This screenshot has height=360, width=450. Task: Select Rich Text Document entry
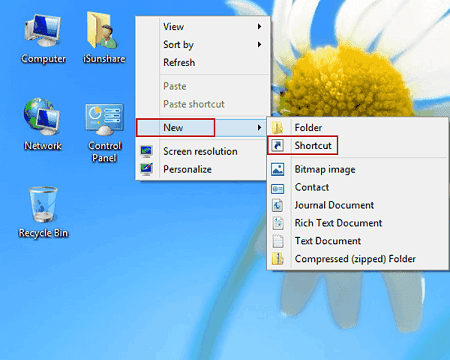(x=357, y=223)
